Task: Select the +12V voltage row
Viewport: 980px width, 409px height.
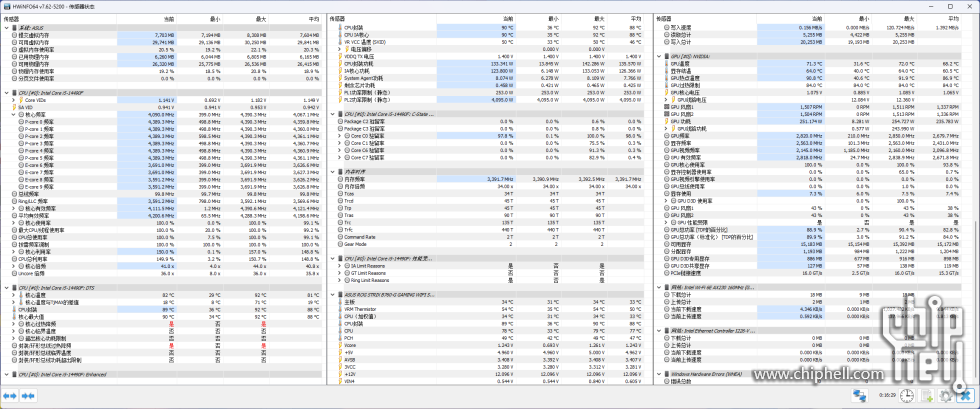Action: pyautogui.click(x=489, y=374)
